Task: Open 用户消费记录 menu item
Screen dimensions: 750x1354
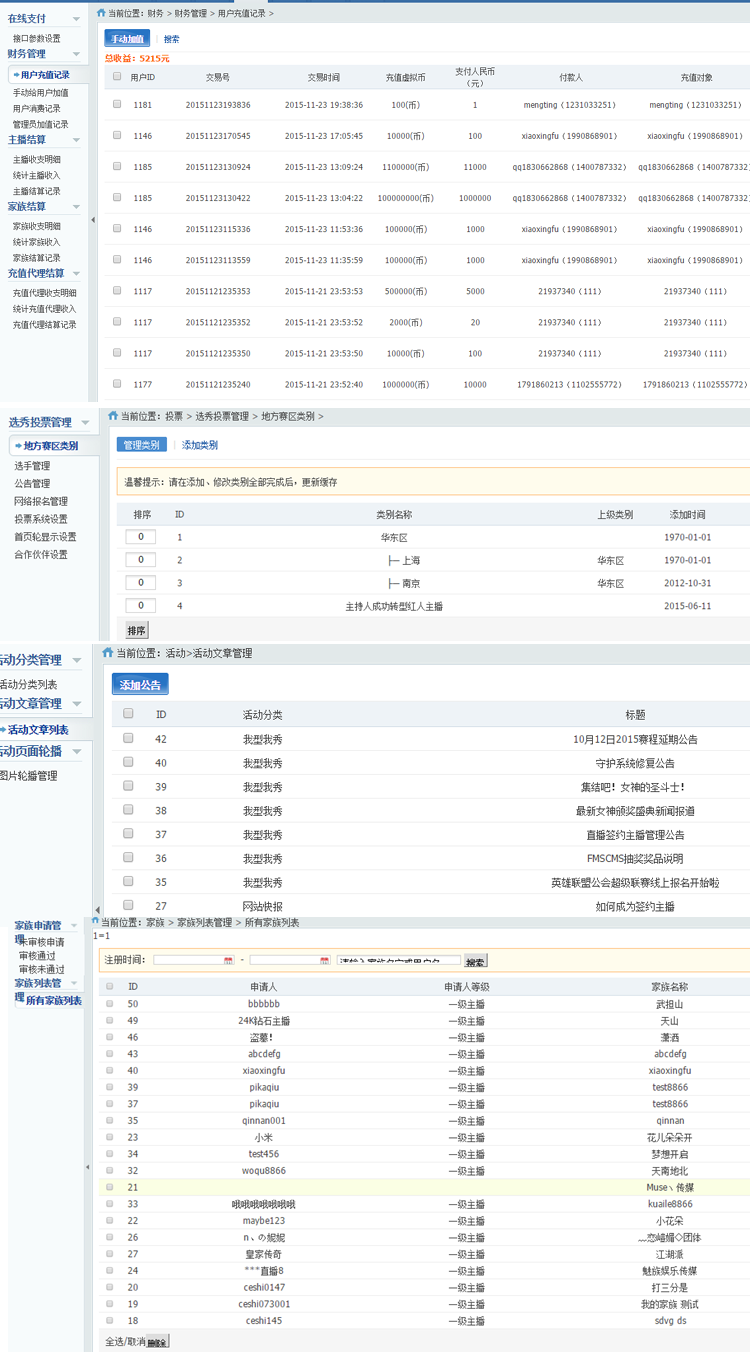Action: tap(37, 108)
